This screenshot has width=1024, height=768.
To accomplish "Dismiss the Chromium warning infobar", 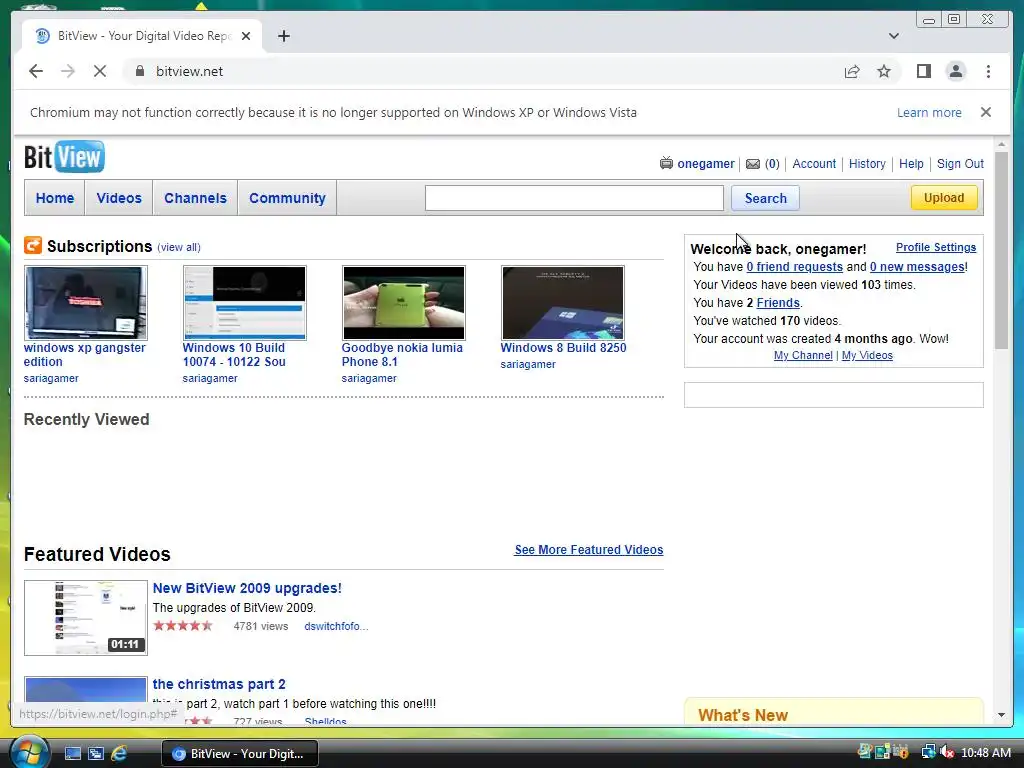I will pos(985,112).
